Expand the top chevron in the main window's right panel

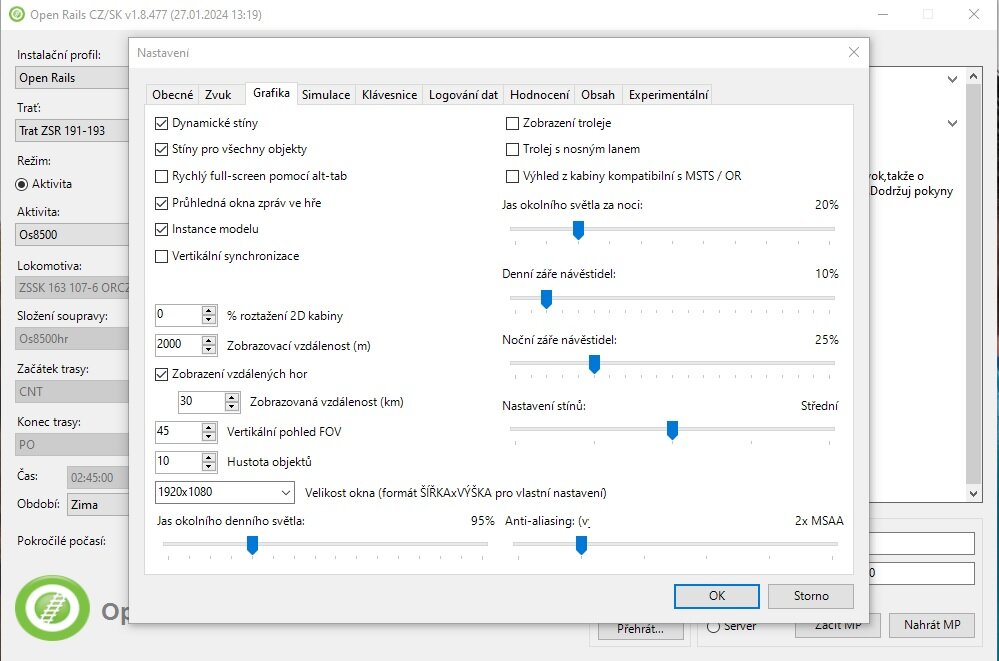click(x=952, y=79)
